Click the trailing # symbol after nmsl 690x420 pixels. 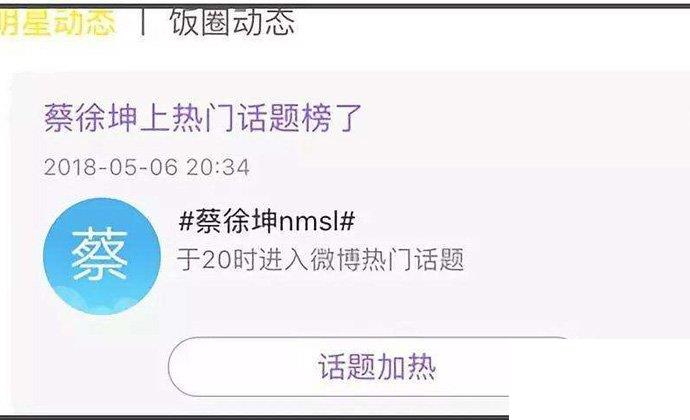tap(348, 220)
